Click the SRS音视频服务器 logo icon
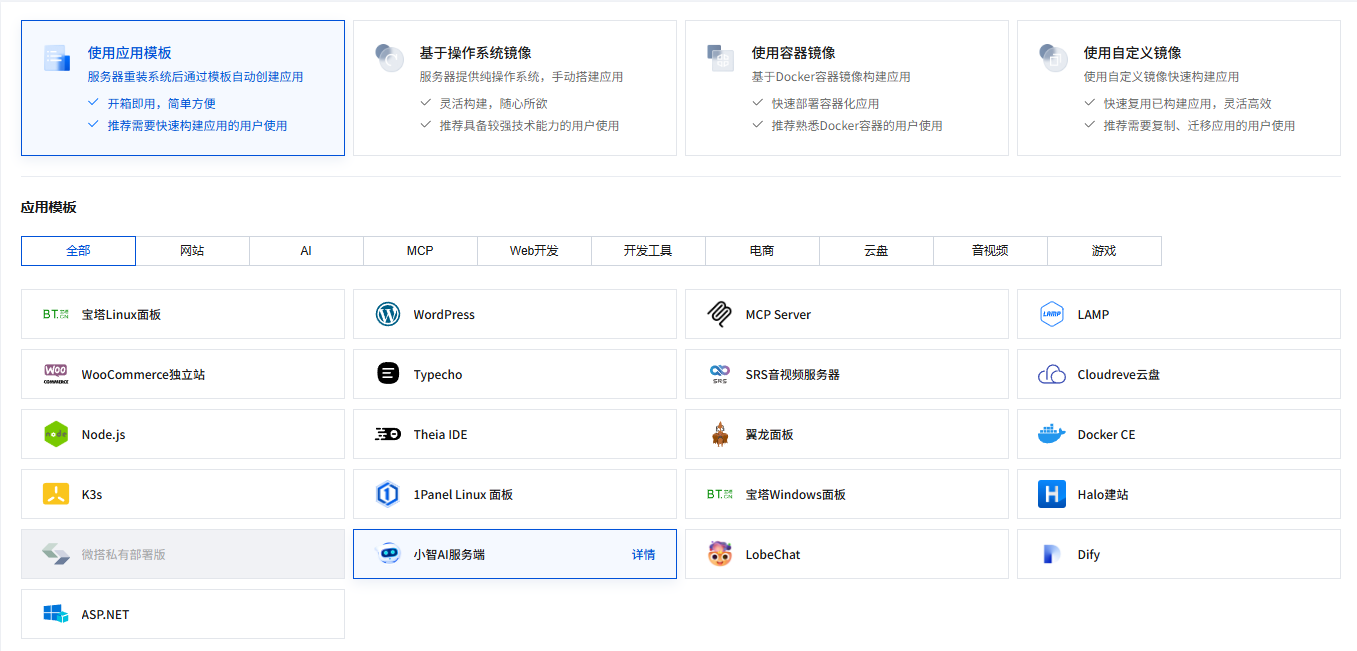 (x=720, y=374)
